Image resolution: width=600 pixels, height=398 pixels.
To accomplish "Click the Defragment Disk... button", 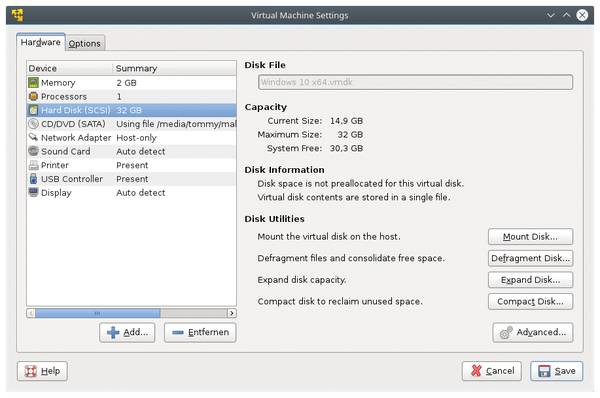I will pyautogui.click(x=530, y=258).
